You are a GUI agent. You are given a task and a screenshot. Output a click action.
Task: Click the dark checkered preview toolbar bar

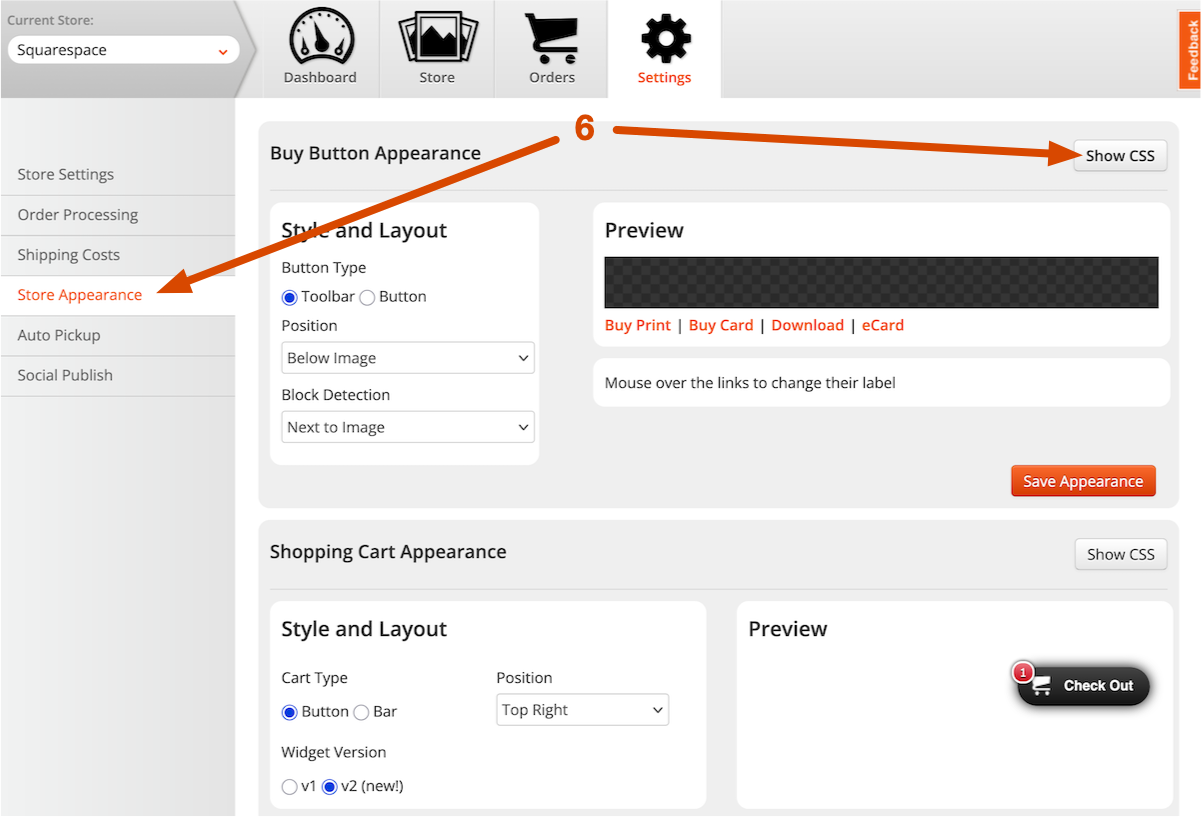click(x=882, y=282)
